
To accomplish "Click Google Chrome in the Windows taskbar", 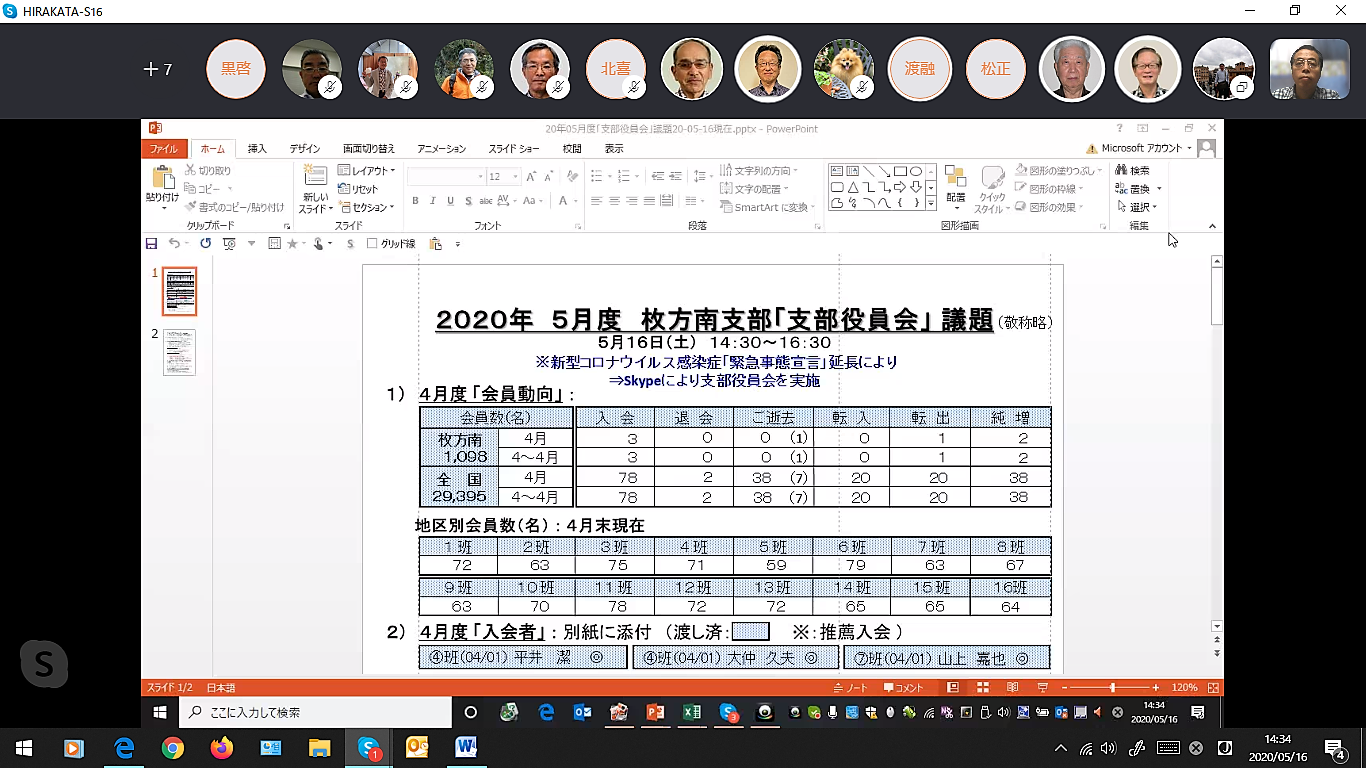I will click(x=173, y=747).
